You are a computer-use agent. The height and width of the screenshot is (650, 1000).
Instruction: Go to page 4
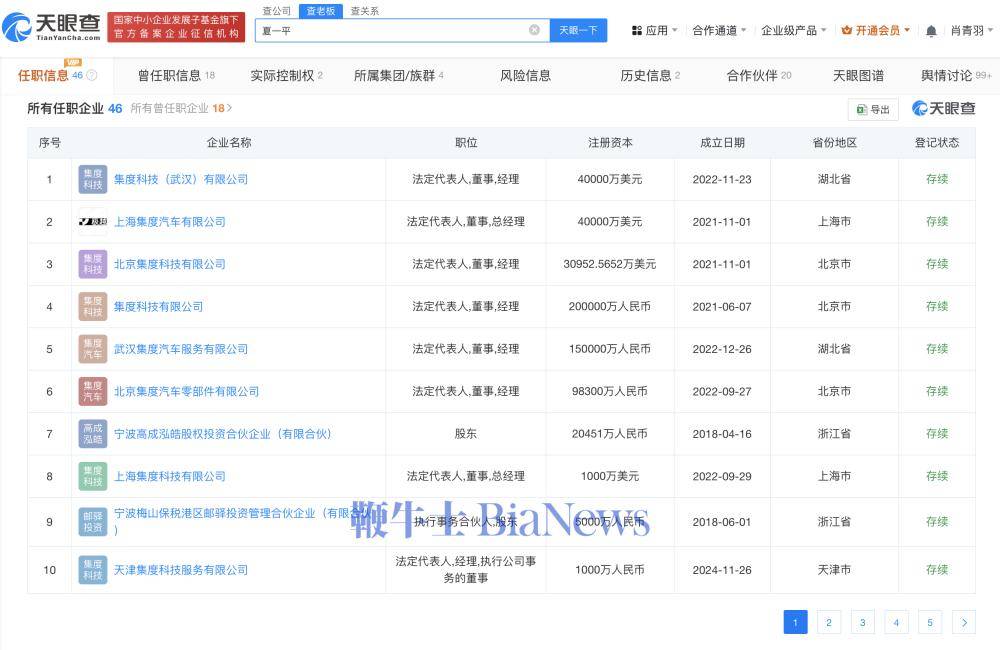tap(896, 623)
